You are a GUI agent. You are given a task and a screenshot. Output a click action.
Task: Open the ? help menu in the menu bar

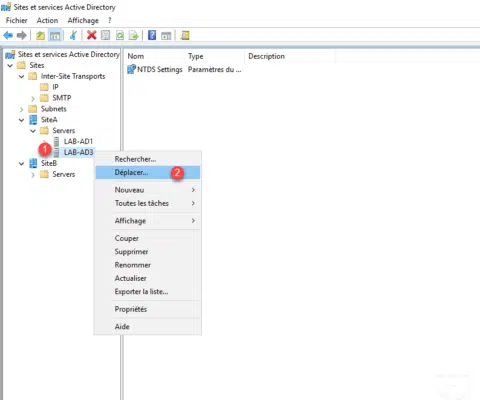(110, 20)
